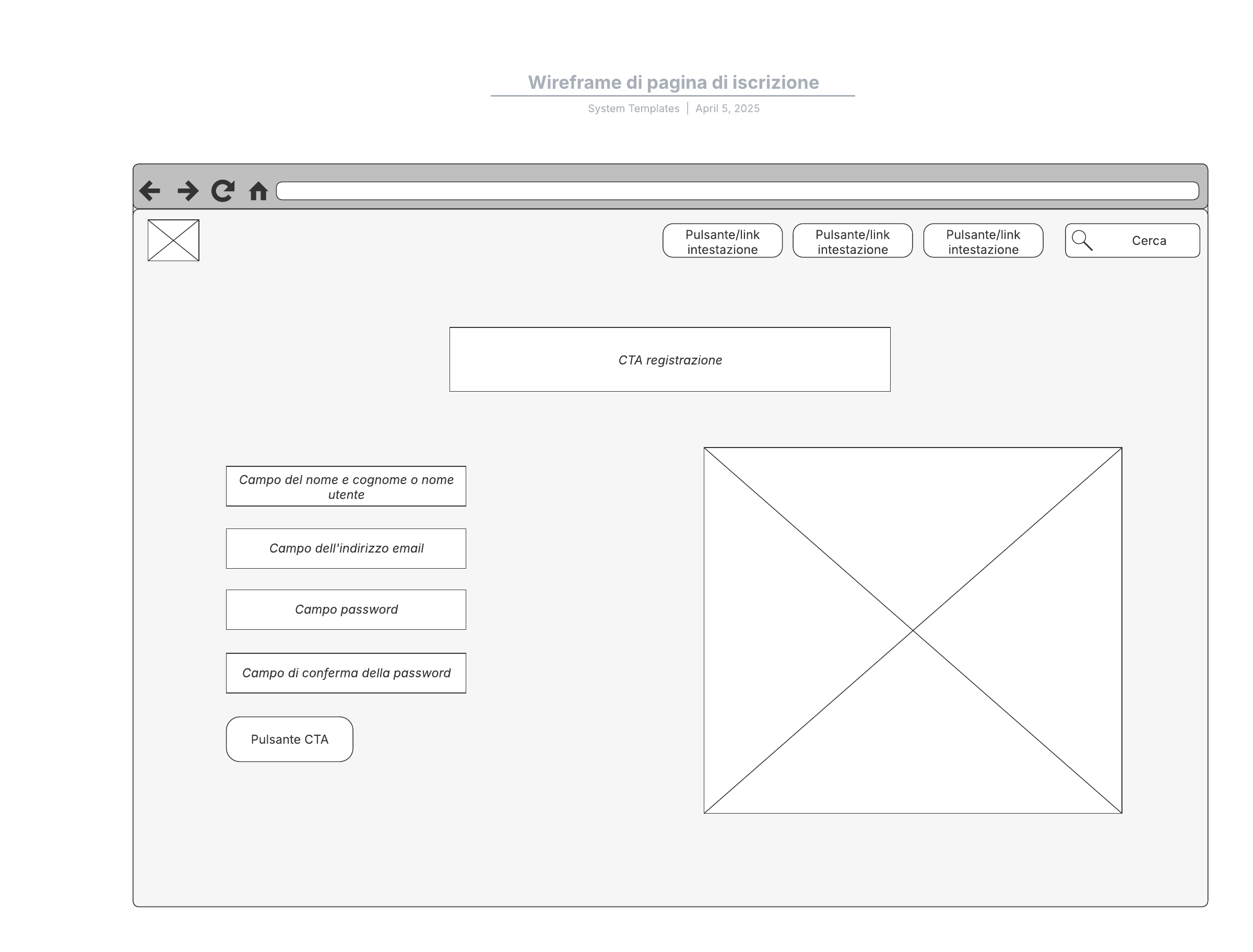Image resolution: width=1253 pixels, height=952 pixels.
Task: Click the Campo password field
Action: [346, 610]
